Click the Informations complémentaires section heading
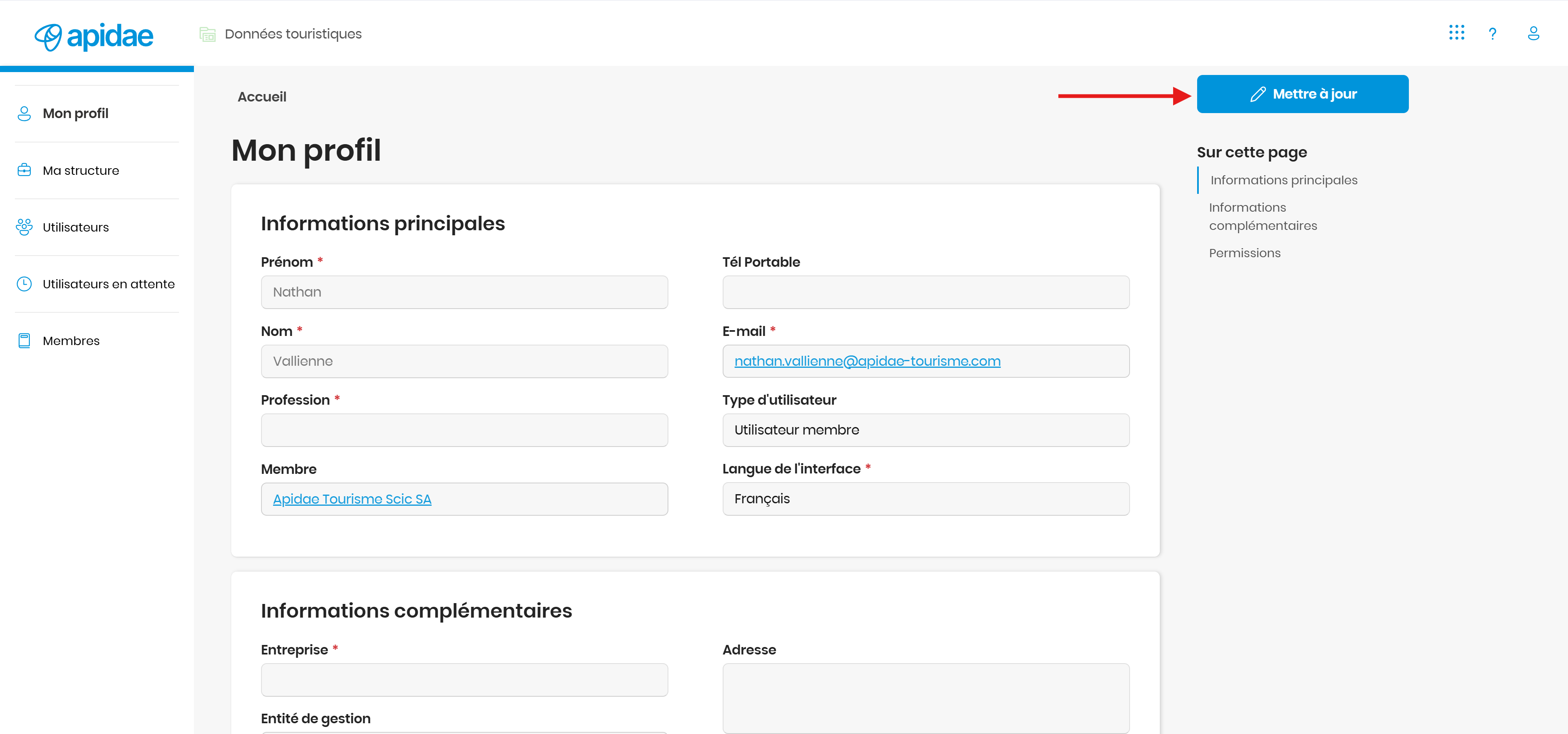Screen dimensions: 1568x734 pyautogui.click(x=416, y=611)
